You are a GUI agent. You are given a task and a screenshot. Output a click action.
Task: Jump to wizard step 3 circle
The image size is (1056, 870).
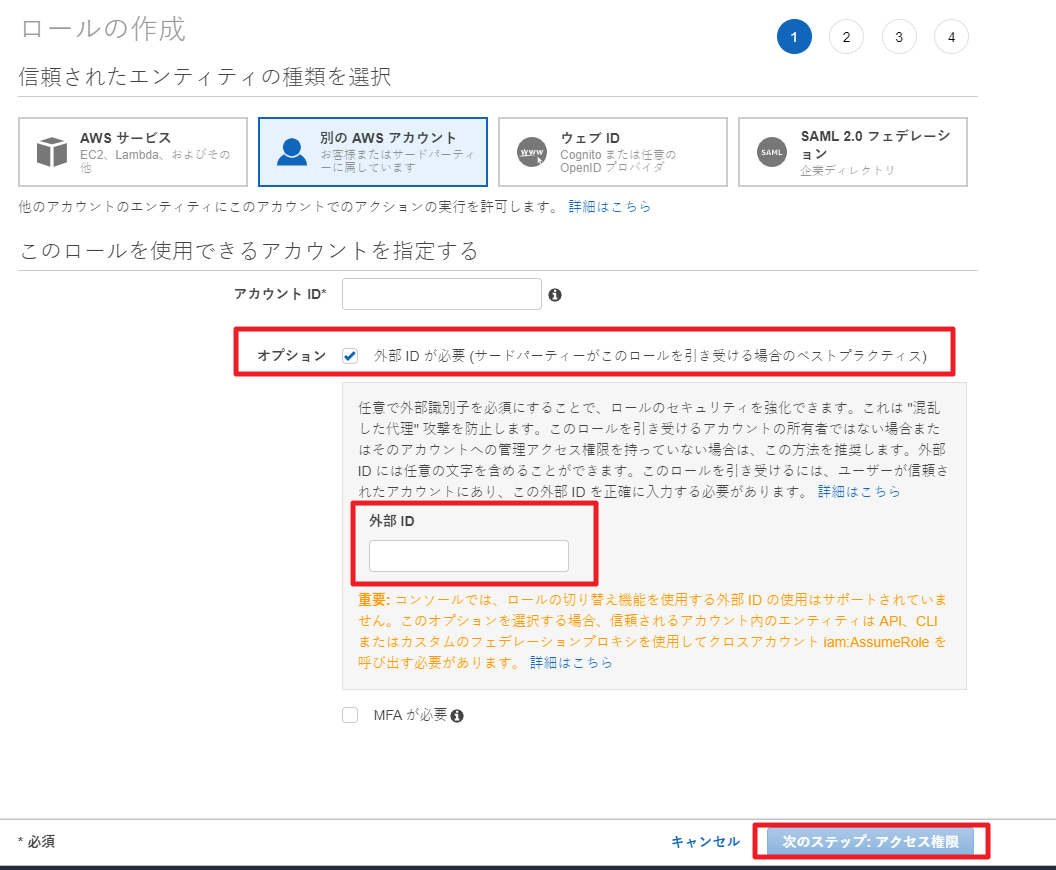(x=899, y=38)
